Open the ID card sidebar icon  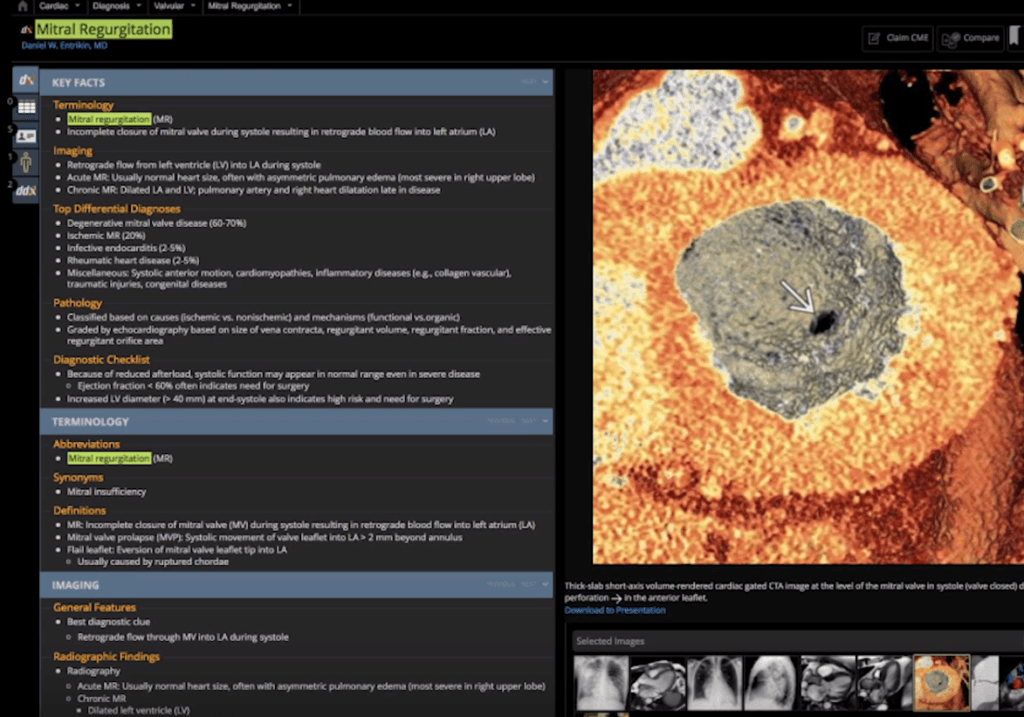click(26, 135)
